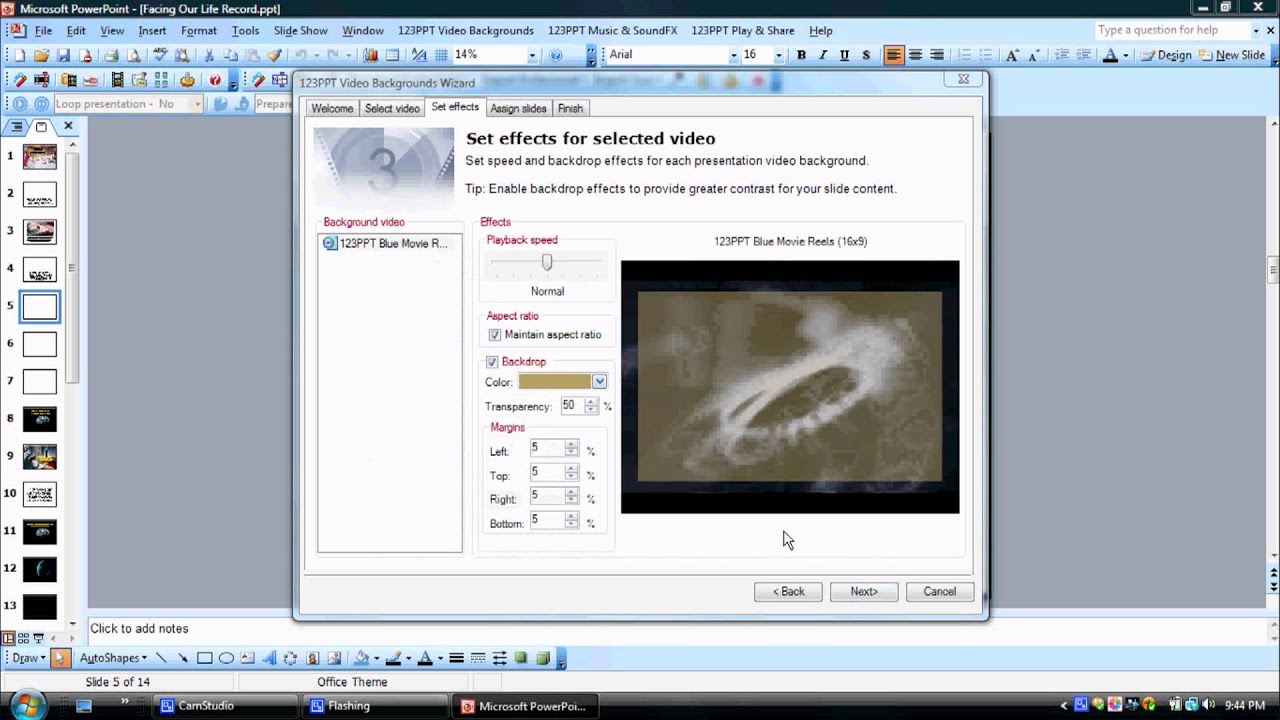Click the tan backdrop color swatch
The width and height of the screenshot is (1280, 720).
pyautogui.click(x=555, y=382)
